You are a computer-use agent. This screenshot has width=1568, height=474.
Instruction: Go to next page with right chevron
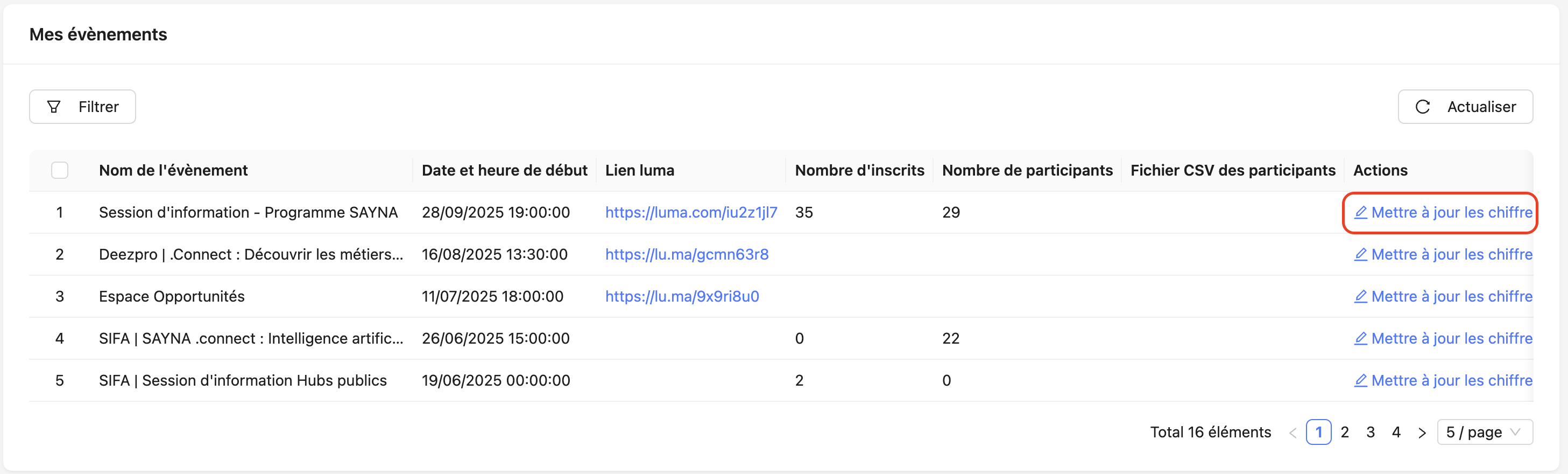pos(1422,433)
